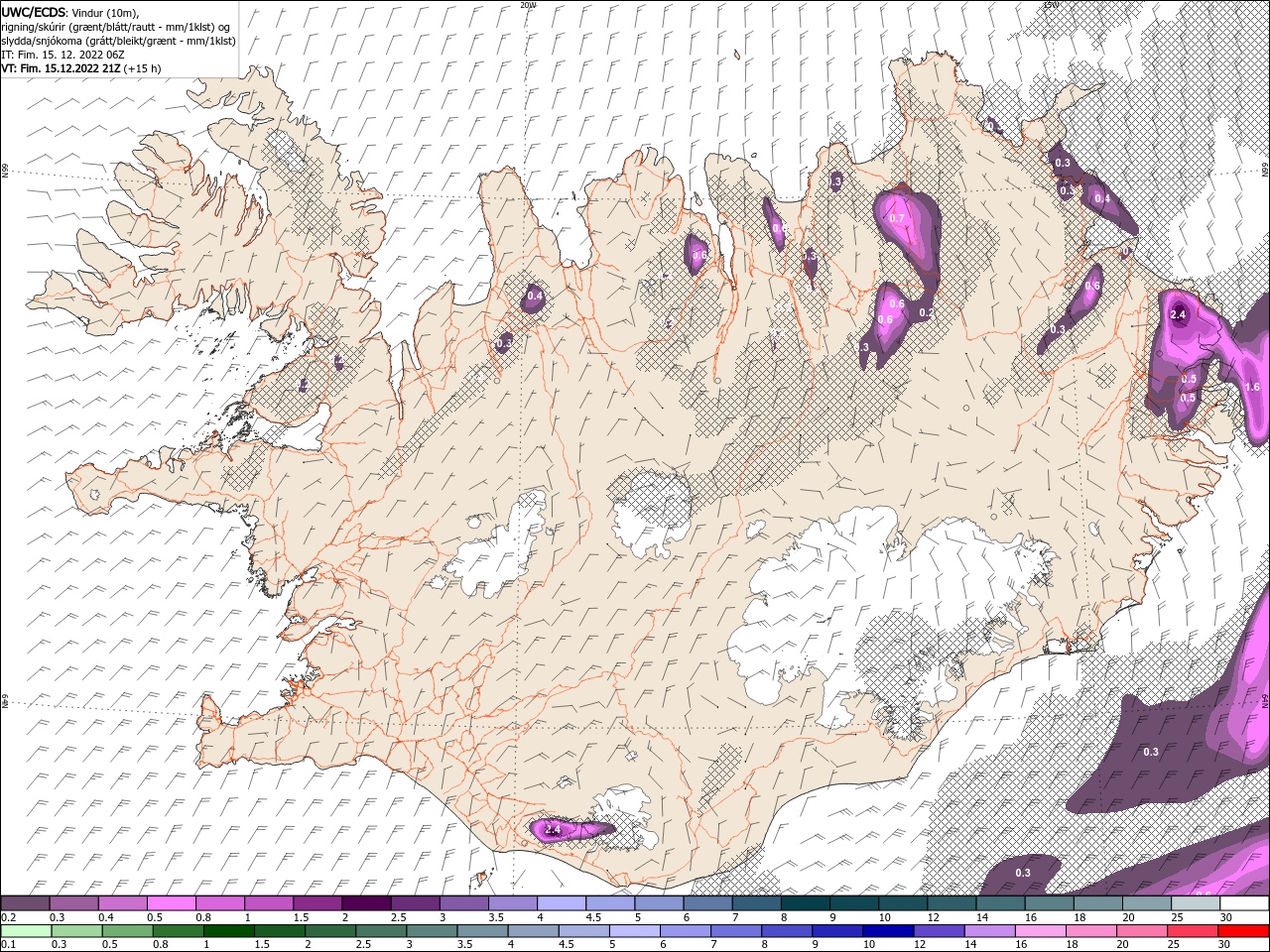Viewport: 1270px width, 952px height.
Task: Click the 'slydda/snjókoma' legend description line
Action: coord(118,41)
